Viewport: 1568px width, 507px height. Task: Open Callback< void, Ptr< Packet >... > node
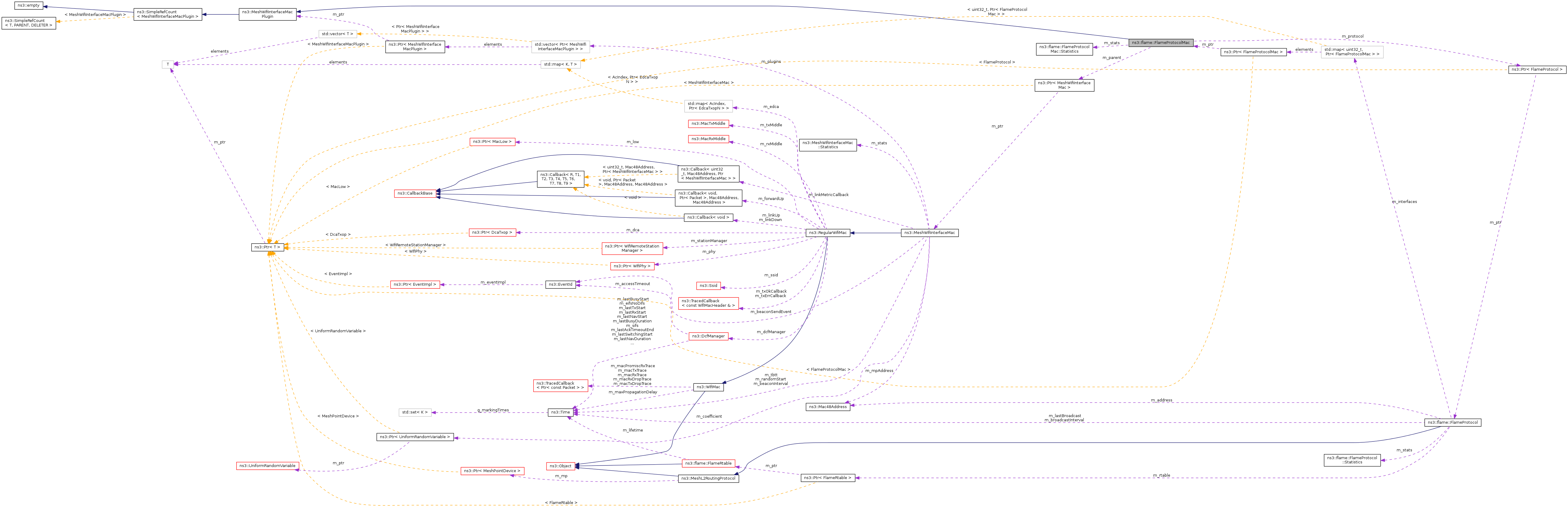[708, 198]
